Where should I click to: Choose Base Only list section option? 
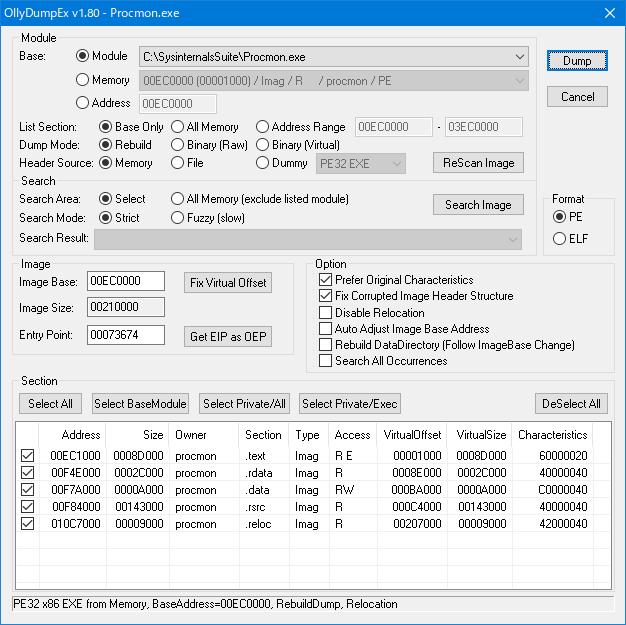click(105, 127)
